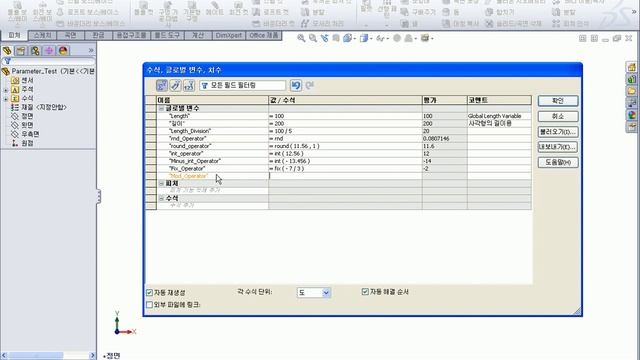Viewport: 640px width, 360px height.
Task: Click the Edit Appearance sphere icon
Action: [397, 38]
